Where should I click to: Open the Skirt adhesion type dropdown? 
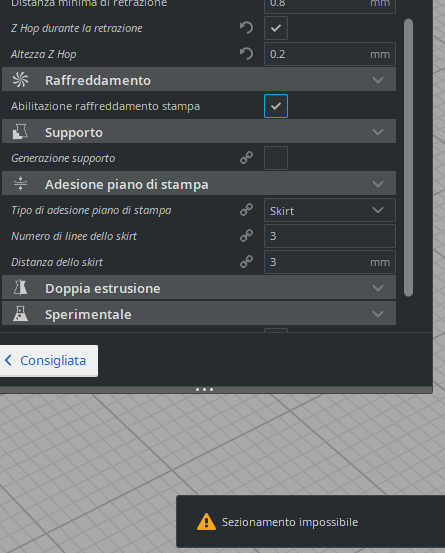click(330, 210)
